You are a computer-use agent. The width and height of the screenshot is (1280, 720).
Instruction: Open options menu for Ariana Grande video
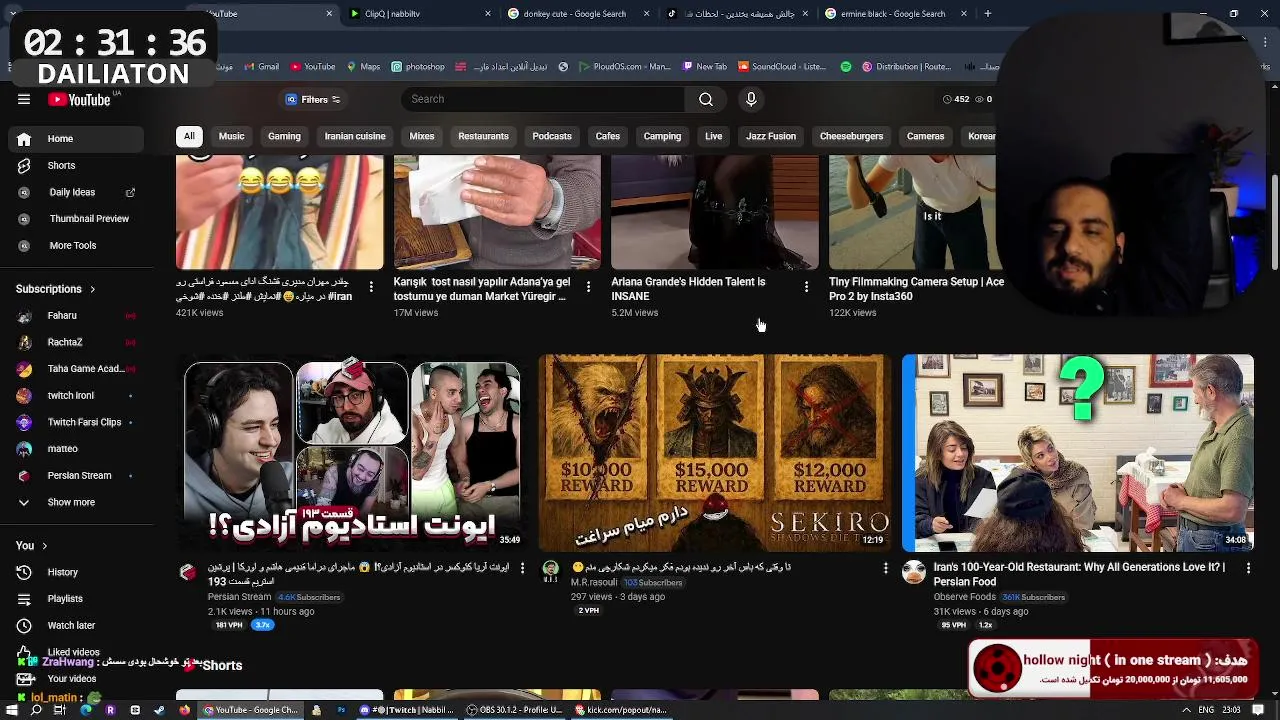[x=806, y=287]
